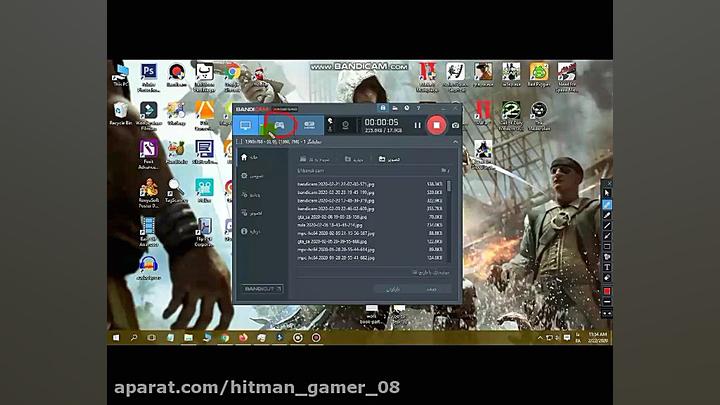Screen dimensions: 720x405
Task: Click the Google Chrome desktop shortcut
Action: pyautogui.click(x=233, y=77)
